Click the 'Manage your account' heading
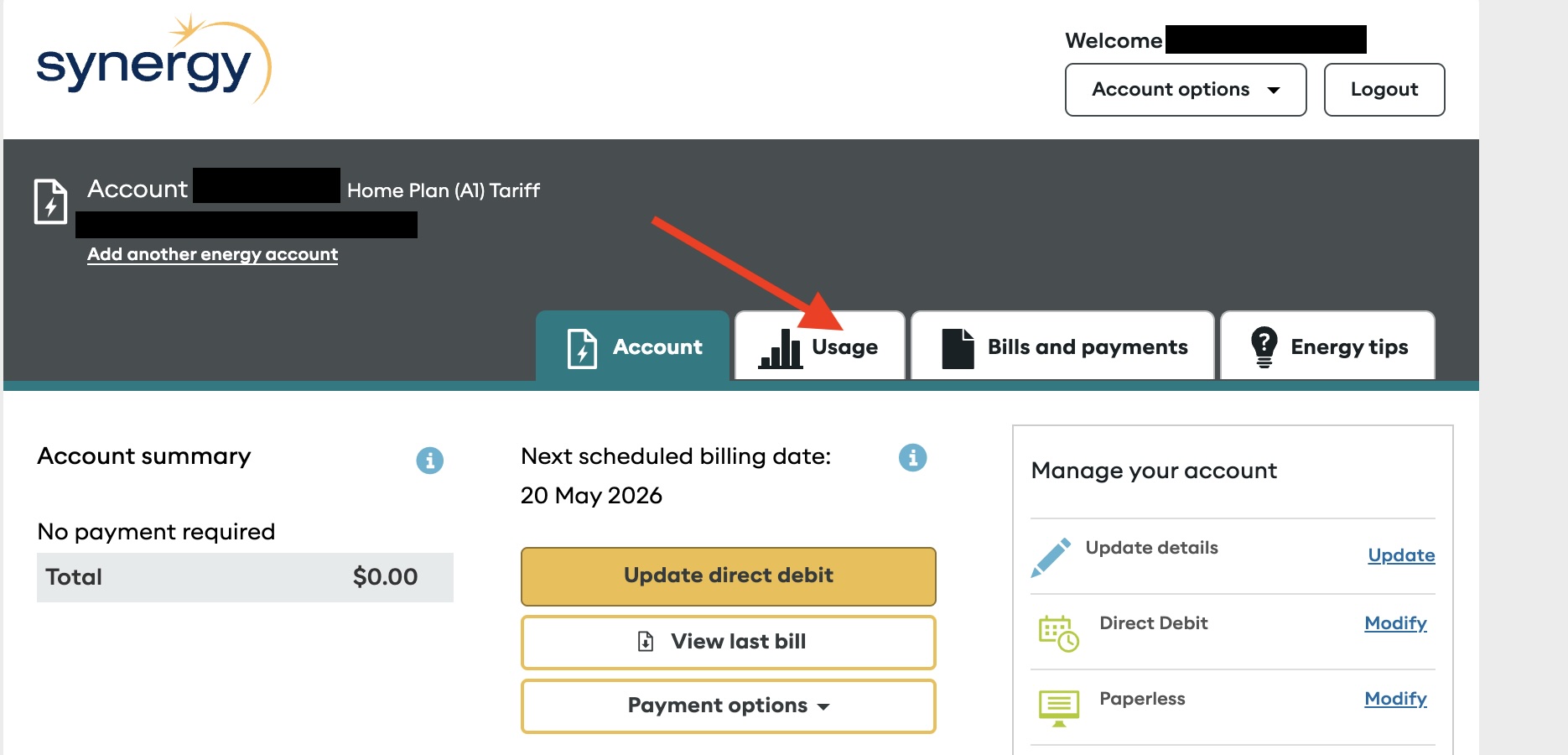 [x=1154, y=471]
